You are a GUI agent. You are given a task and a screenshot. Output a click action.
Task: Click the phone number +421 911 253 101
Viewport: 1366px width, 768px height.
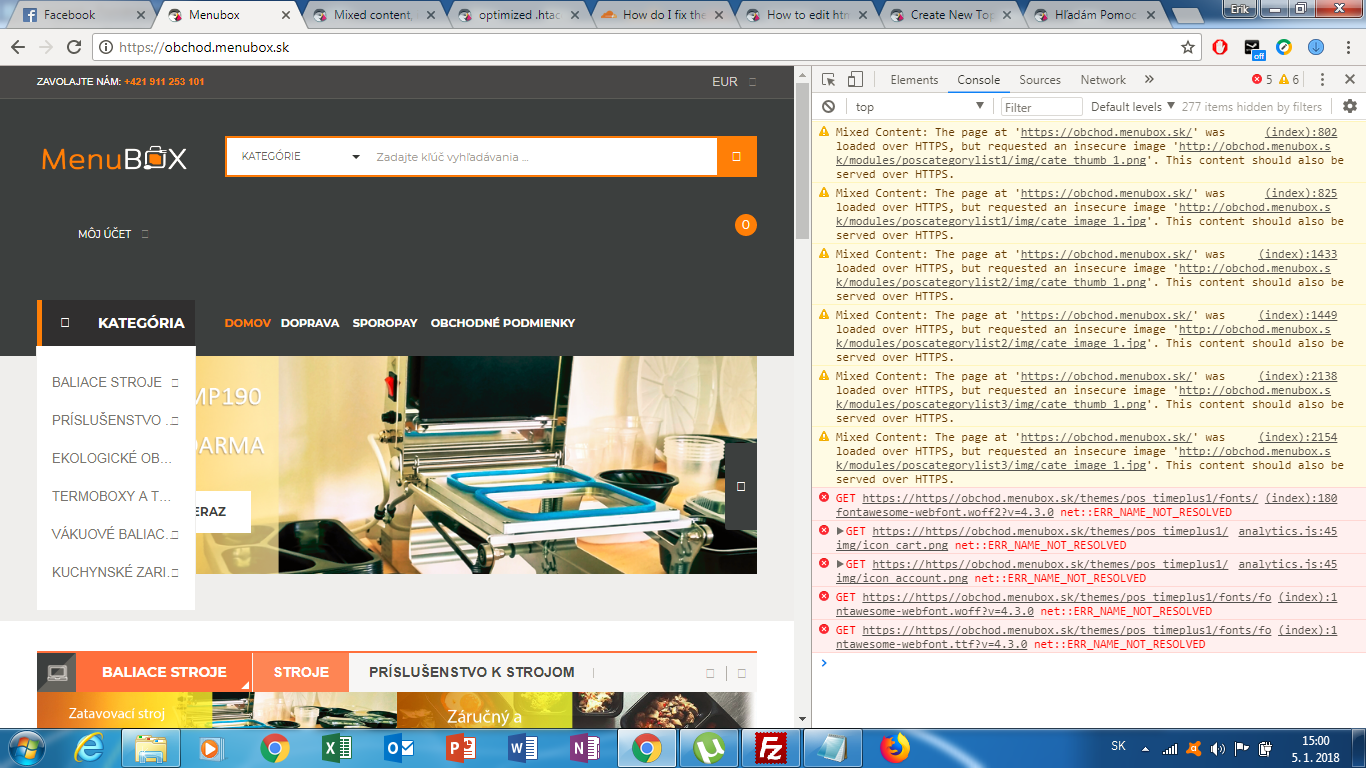point(164,82)
